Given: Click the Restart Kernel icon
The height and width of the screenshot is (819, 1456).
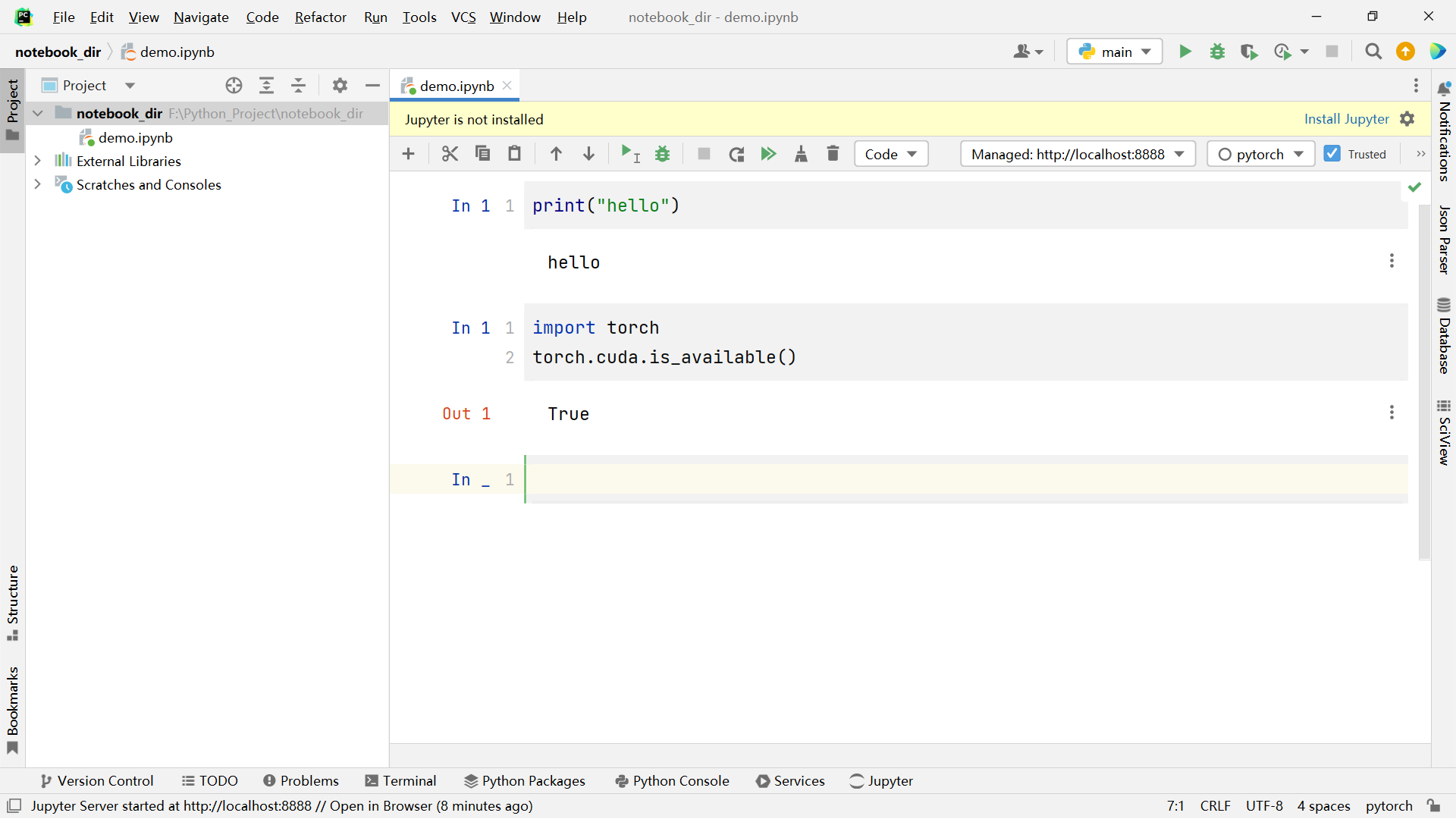Looking at the screenshot, I should tap(736, 153).
